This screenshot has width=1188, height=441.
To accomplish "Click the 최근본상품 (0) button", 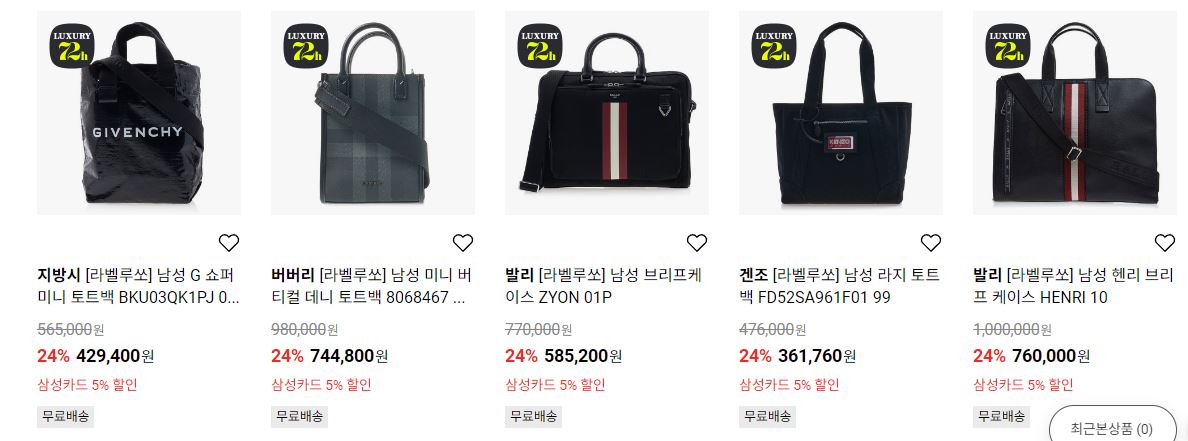I will coord(1111,427).
